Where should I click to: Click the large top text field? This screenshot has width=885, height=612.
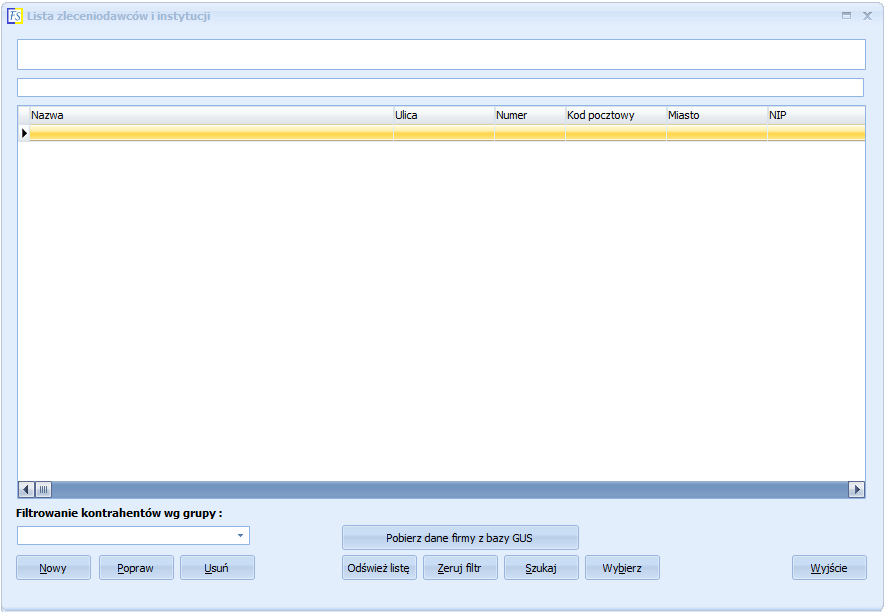pyautogui.click(x=441, y=55)
